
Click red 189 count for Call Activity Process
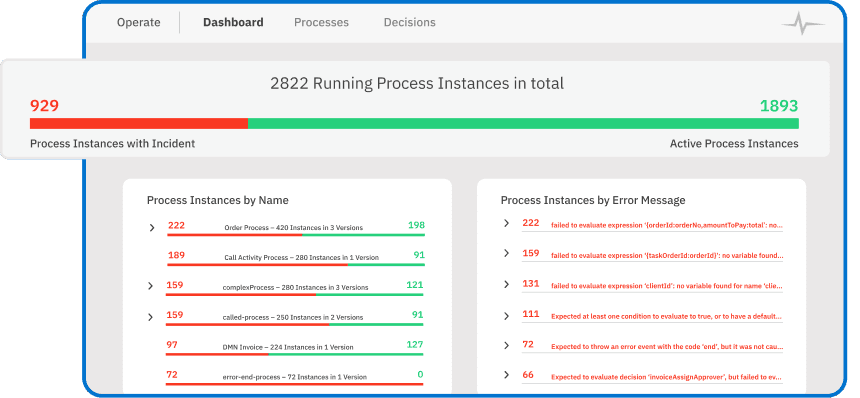click(x=177, y=255)
